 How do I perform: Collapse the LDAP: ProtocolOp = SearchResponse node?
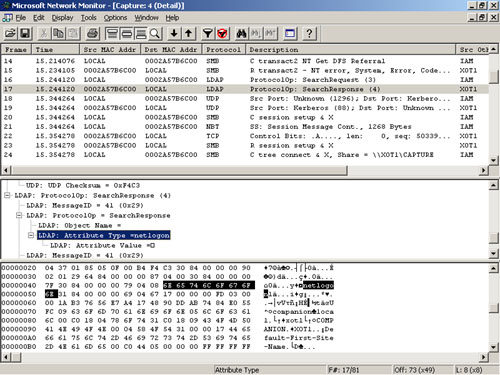(x=19, y=215)
